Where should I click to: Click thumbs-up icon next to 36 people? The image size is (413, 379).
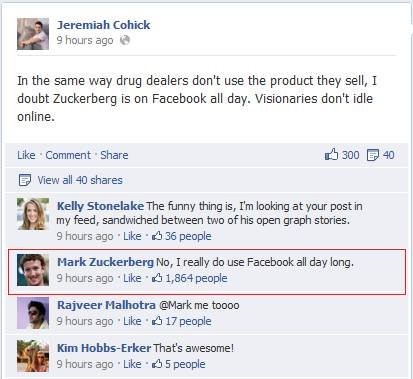(x=157, y=236)
